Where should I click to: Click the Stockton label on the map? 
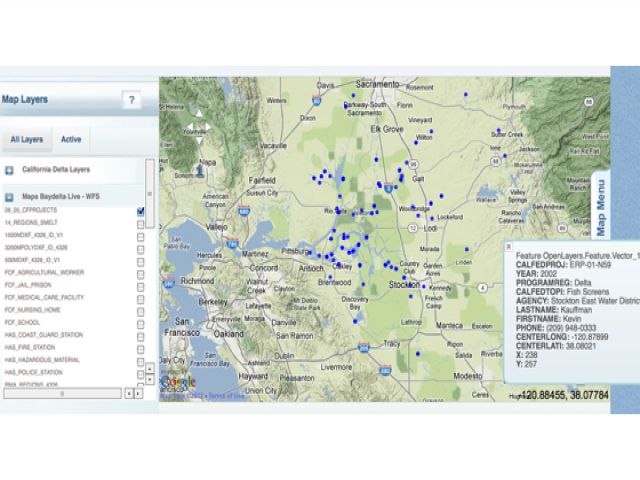404,285
